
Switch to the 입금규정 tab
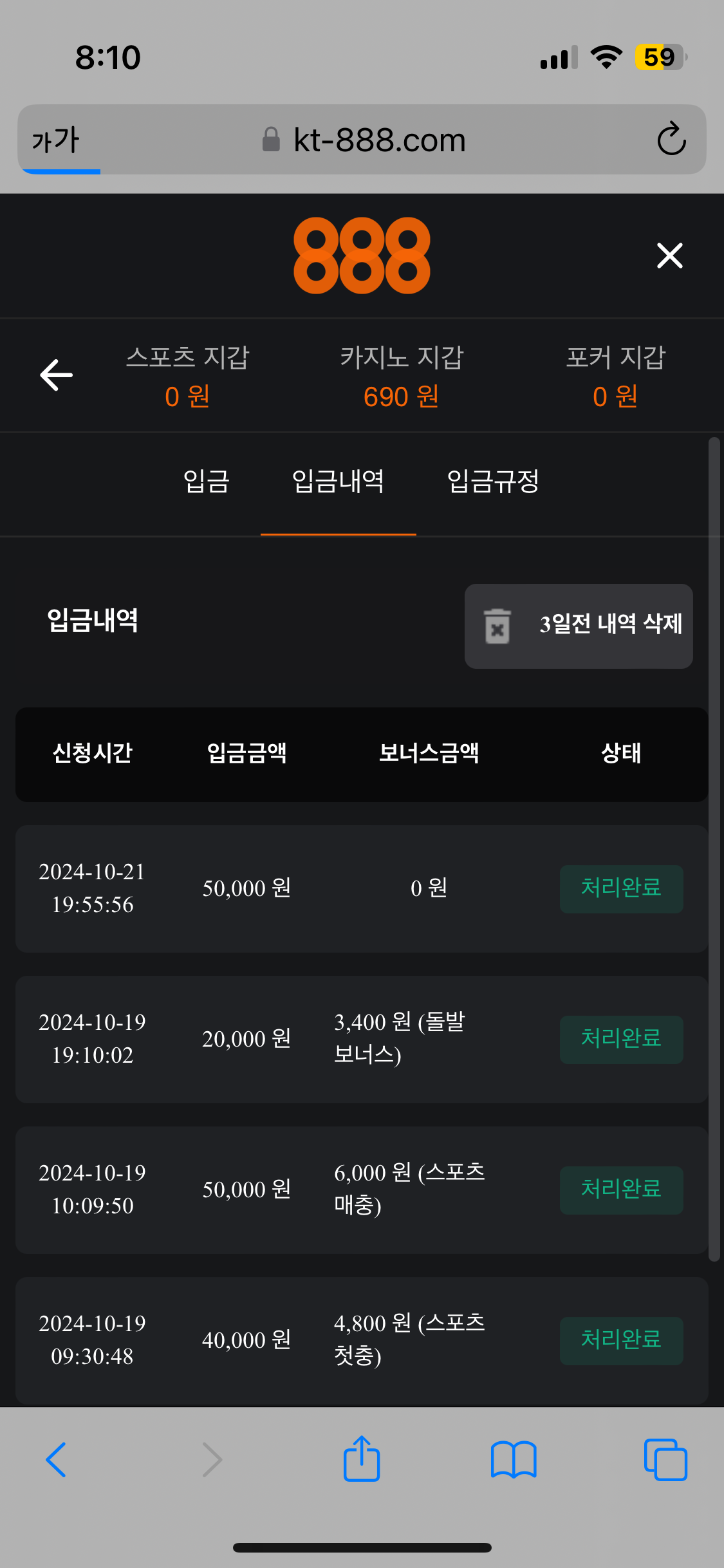tap(493, 481)
